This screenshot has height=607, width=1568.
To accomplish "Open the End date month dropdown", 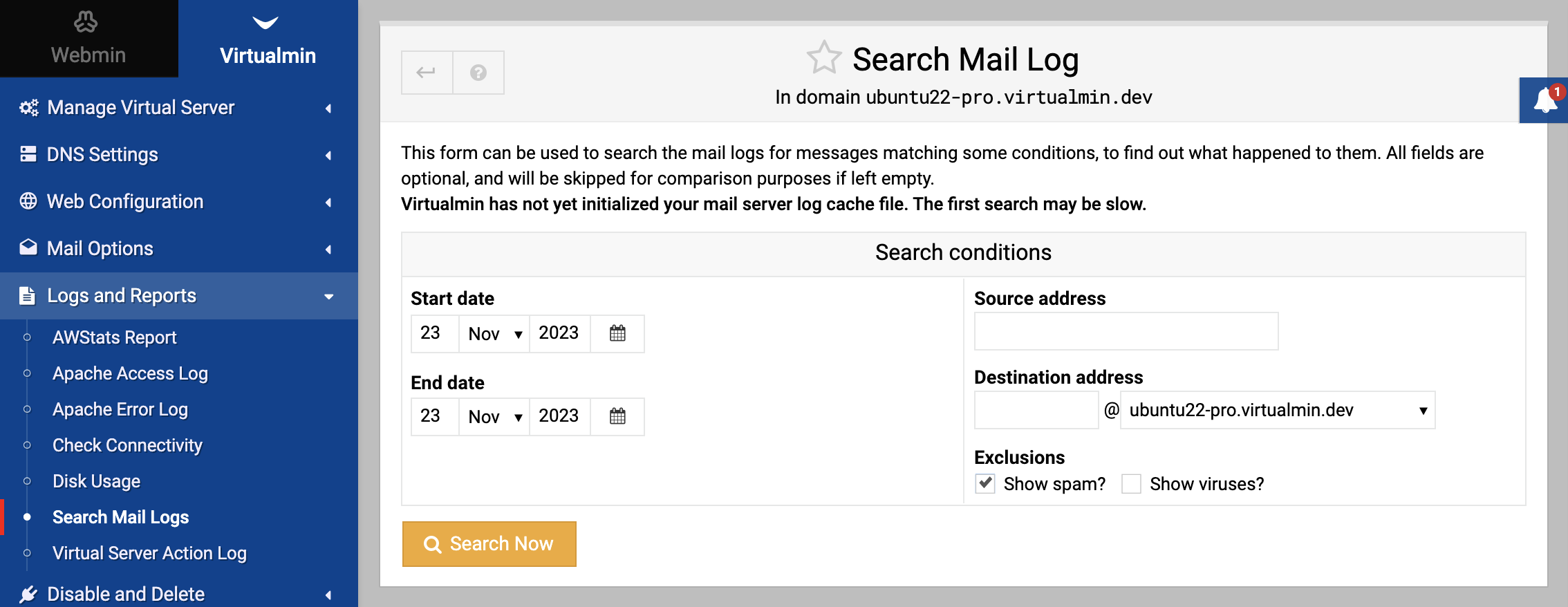I will click(x=494, y=417).
